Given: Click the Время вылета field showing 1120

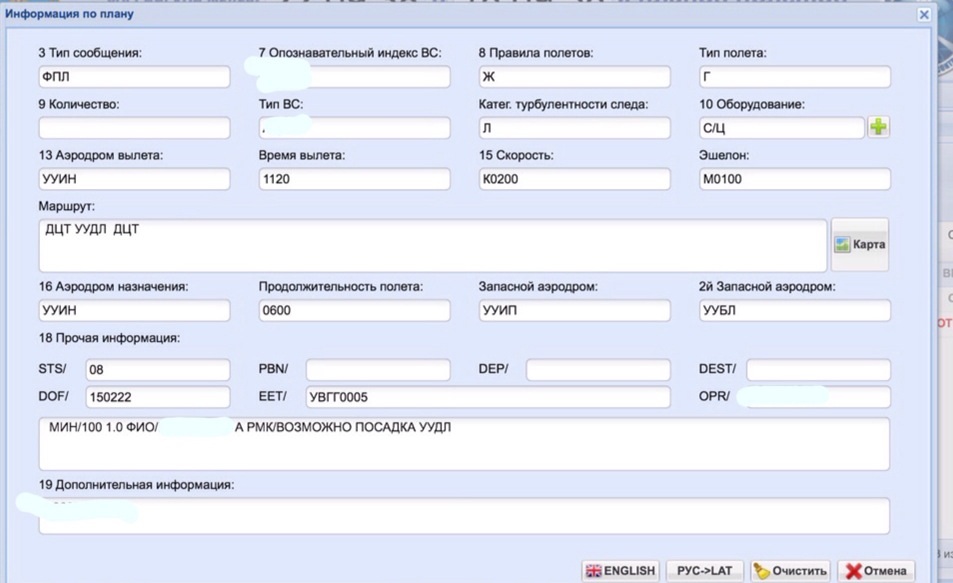Looking at the screenshot, I should 354,180.
